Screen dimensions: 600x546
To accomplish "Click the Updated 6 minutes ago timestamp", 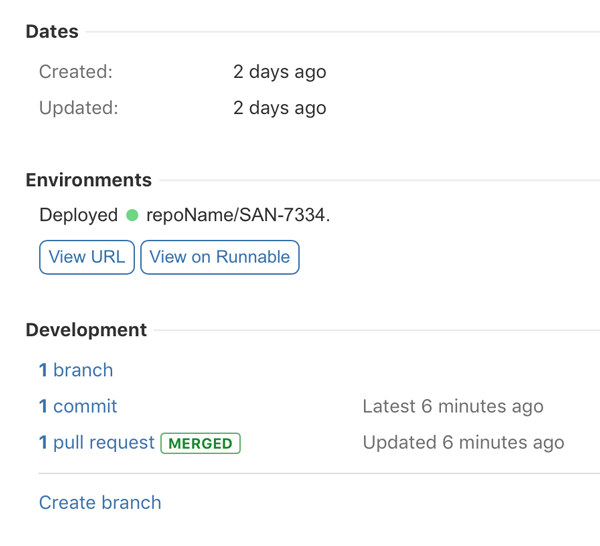I will (x=463, y=442).
